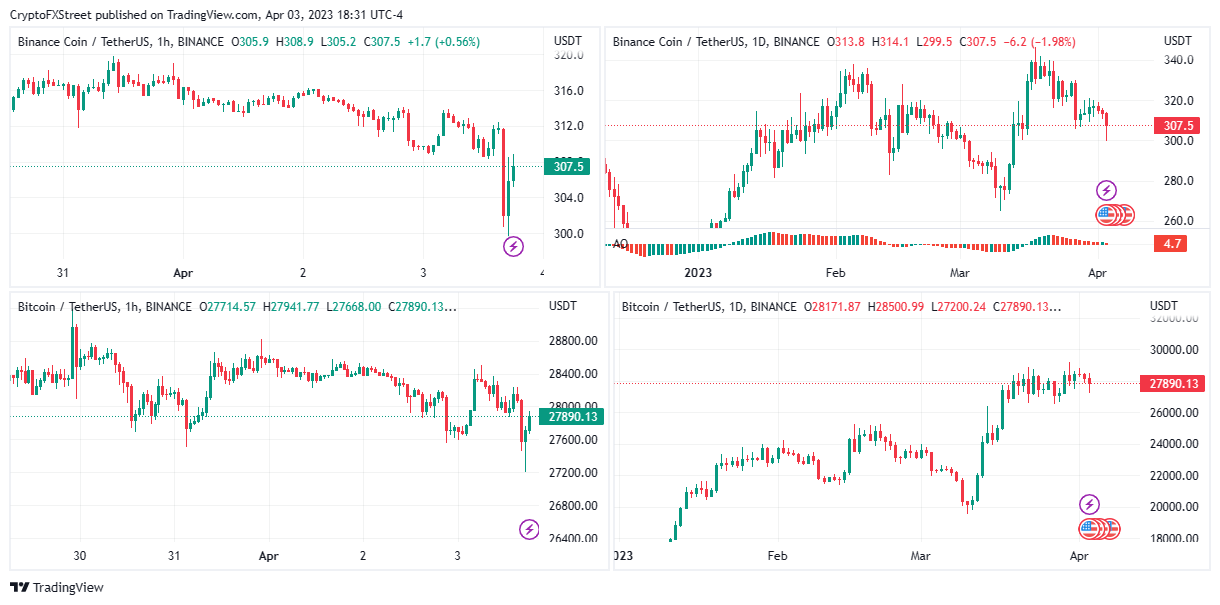Click the lightning icon on BNB daily chart
Image resolution: width=1220 pixels, height=605 pixels.
[x=1106, y=190]
